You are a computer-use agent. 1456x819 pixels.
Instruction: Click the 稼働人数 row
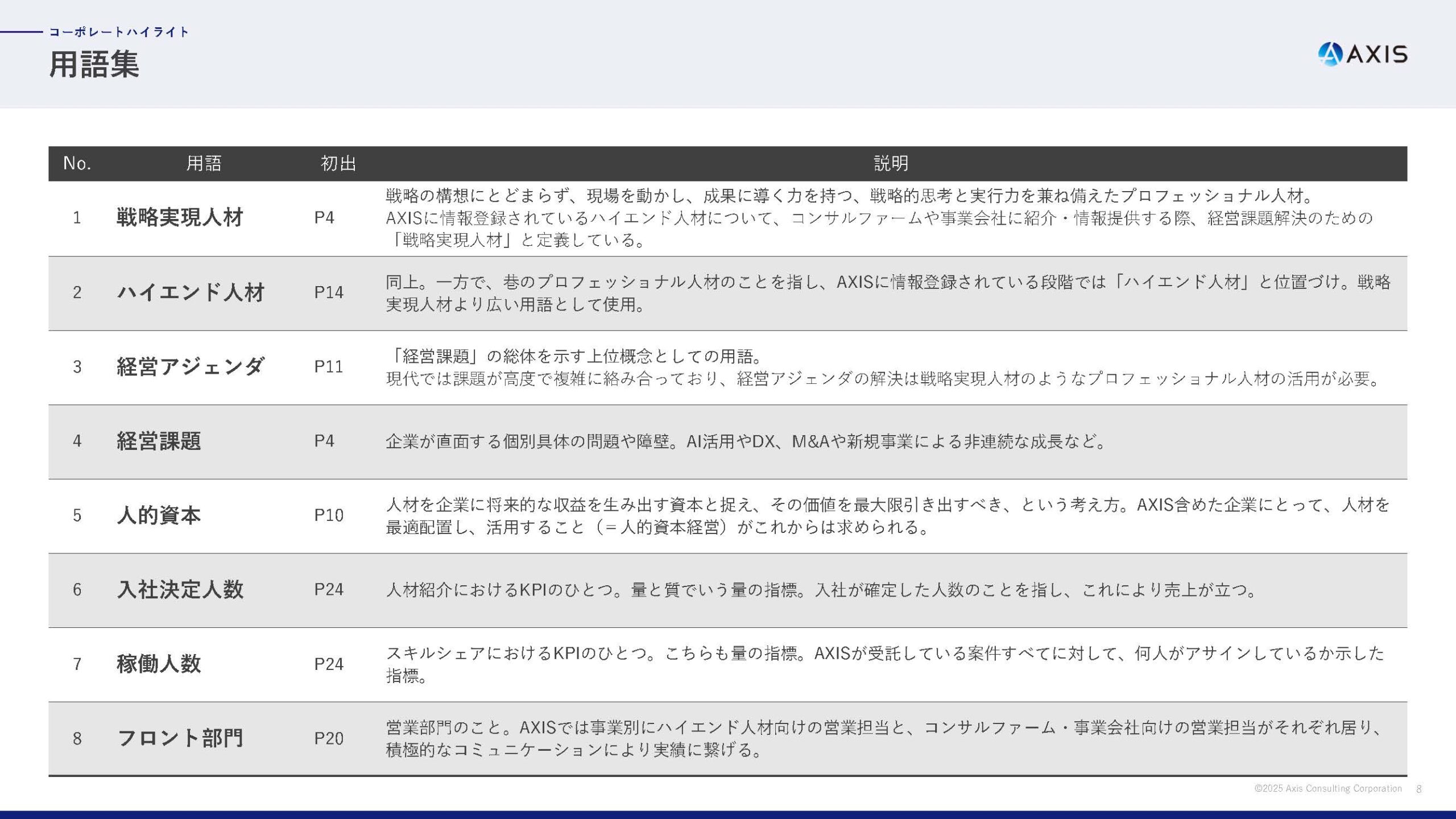[x=159, y=664]
